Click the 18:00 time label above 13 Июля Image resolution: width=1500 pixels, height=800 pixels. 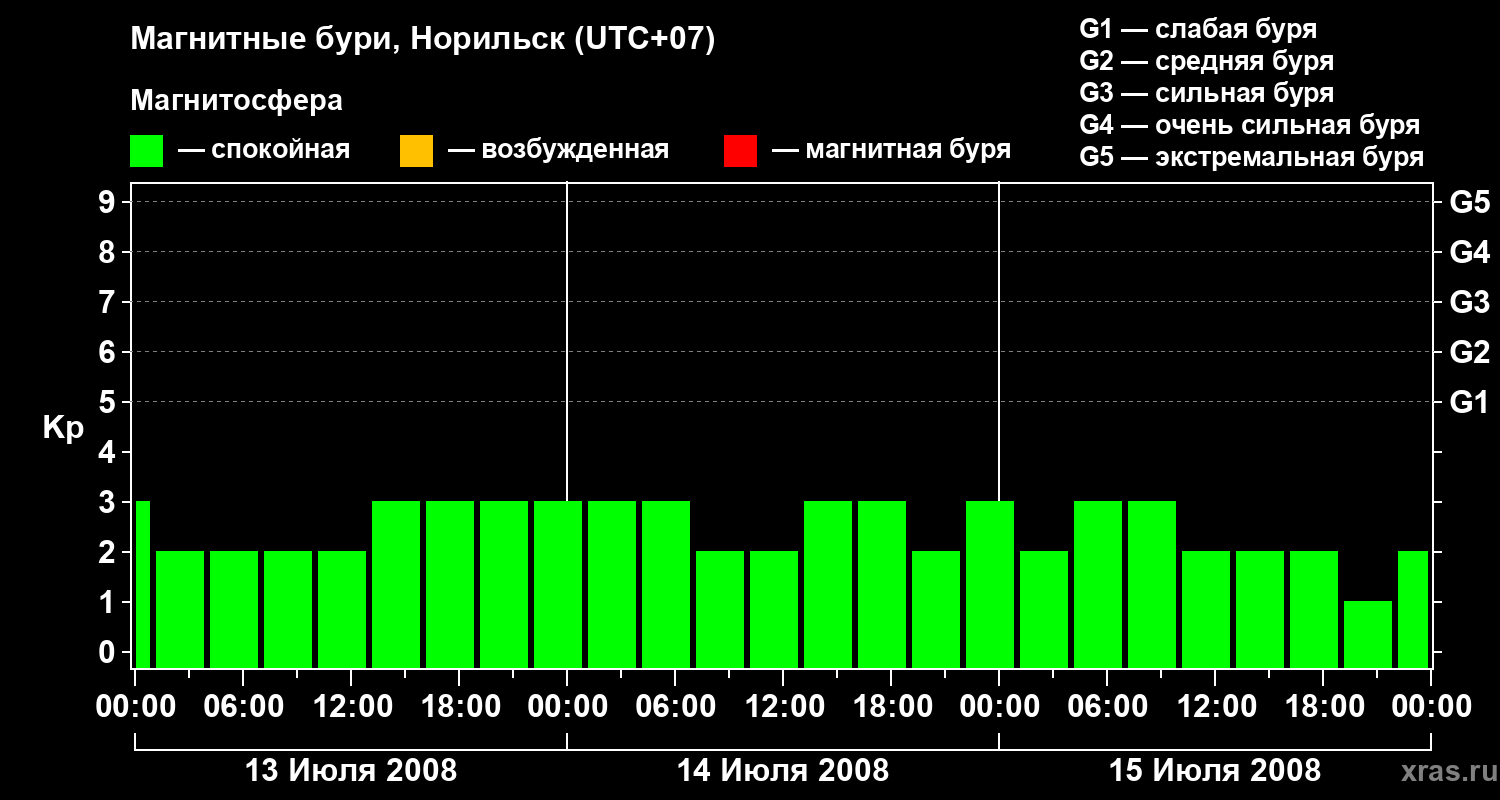pos(459,707)
